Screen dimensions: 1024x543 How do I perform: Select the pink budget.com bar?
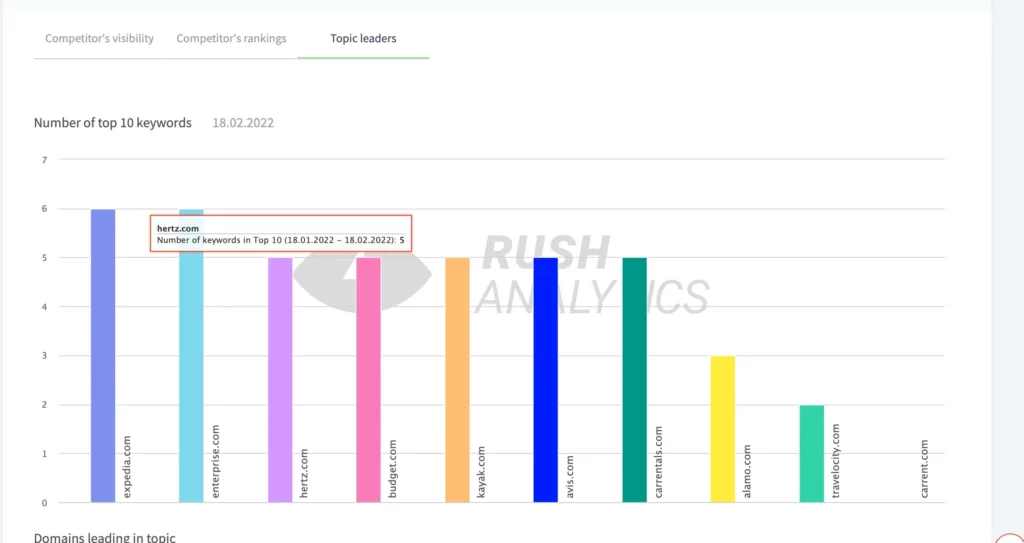pos(368,380)
